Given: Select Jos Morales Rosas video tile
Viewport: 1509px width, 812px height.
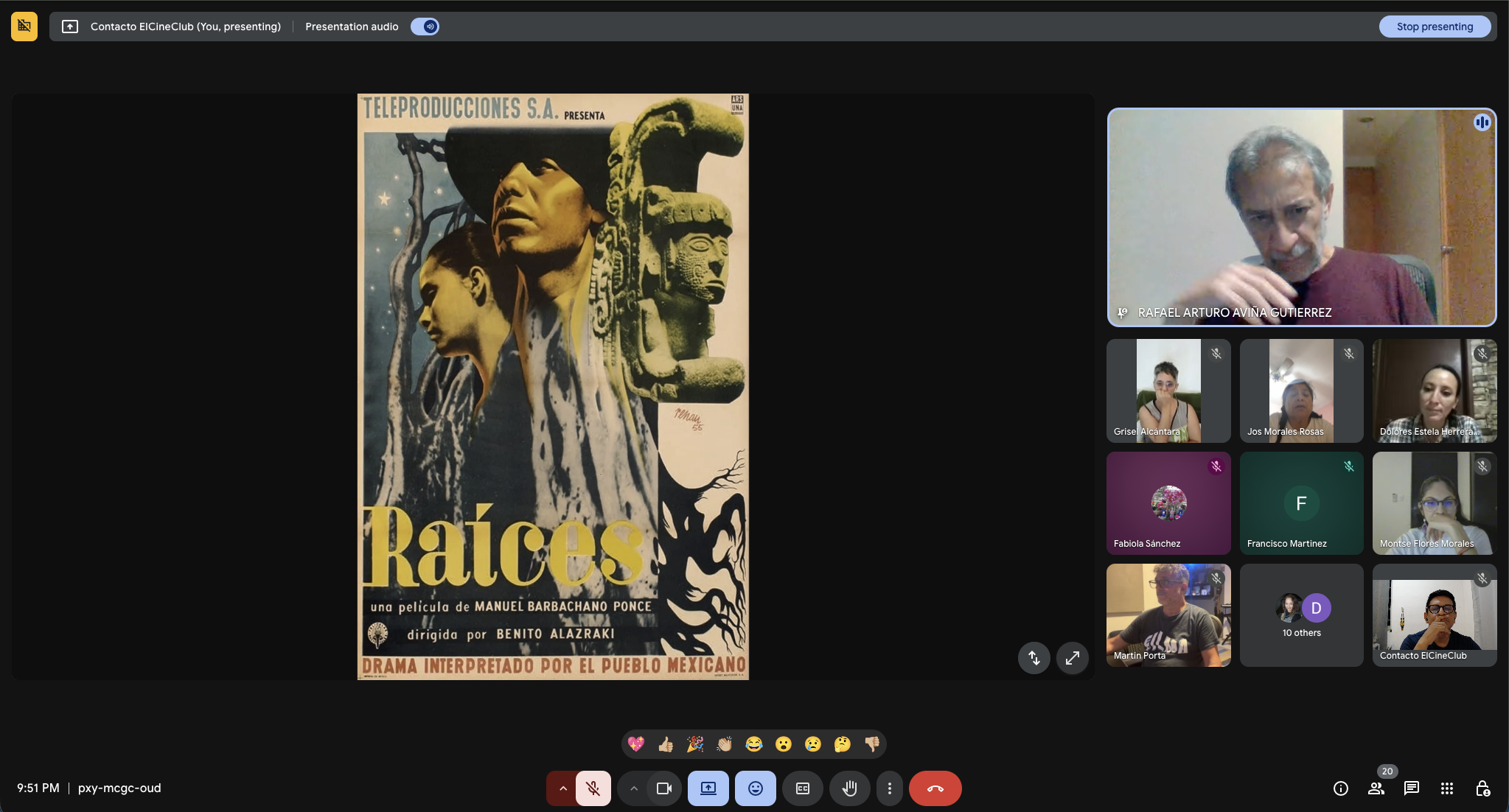Looking at the screenshot, I should pyautogui.click(x=1302, y=391).
